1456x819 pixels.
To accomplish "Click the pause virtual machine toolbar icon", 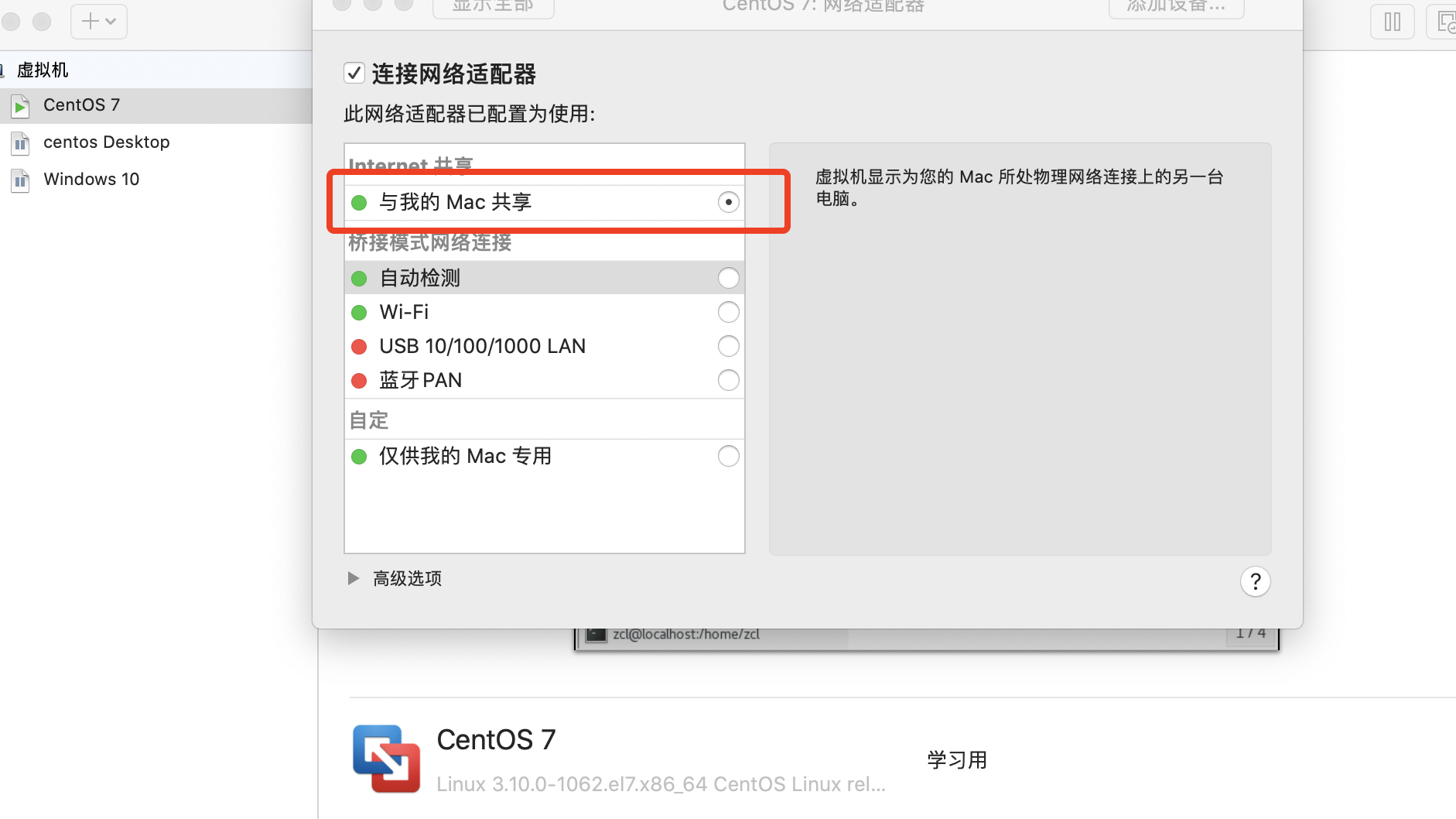I will (1392, 21).
